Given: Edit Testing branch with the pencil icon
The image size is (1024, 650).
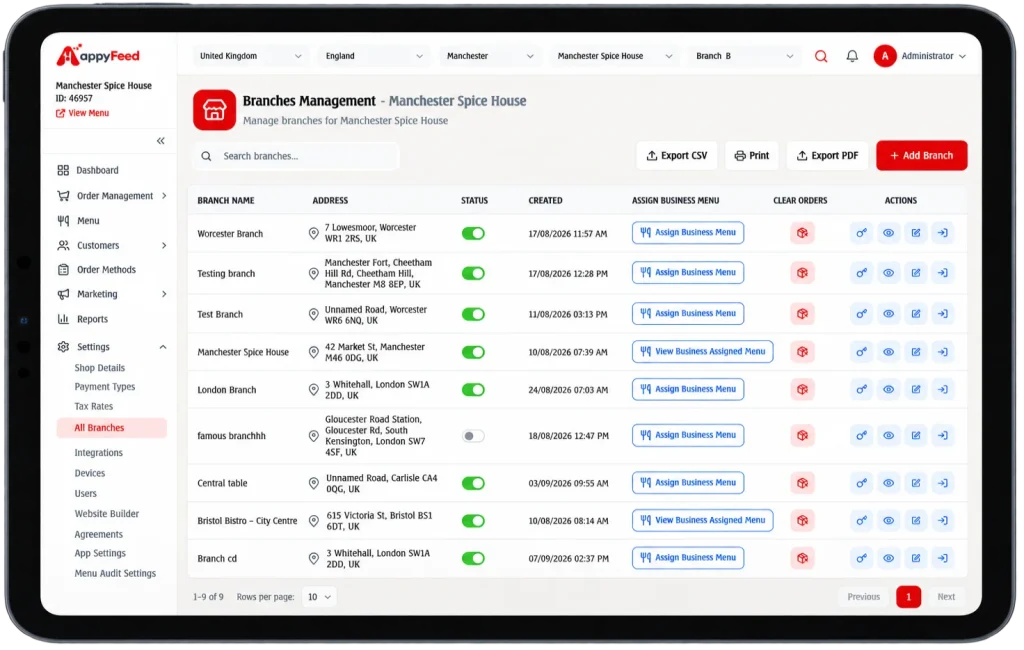Looking at the screenshot, I should coord(916,273).
